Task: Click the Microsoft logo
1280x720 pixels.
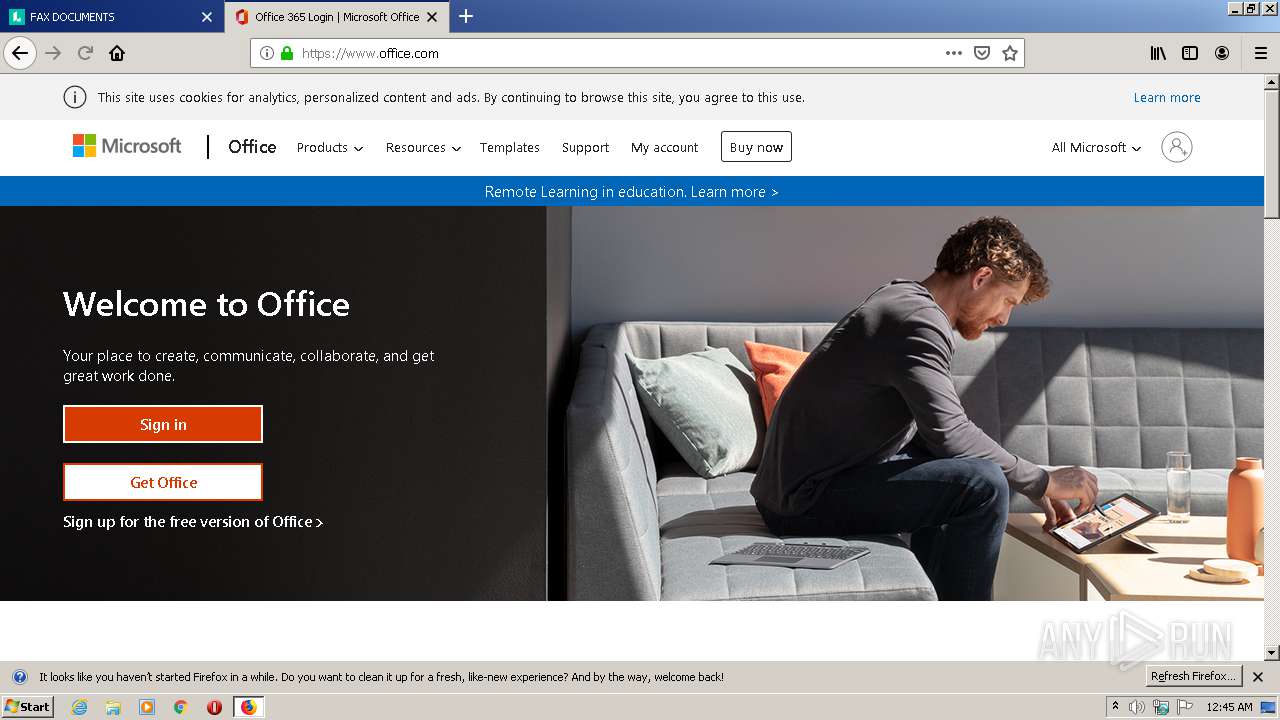Action: point(127,146)
